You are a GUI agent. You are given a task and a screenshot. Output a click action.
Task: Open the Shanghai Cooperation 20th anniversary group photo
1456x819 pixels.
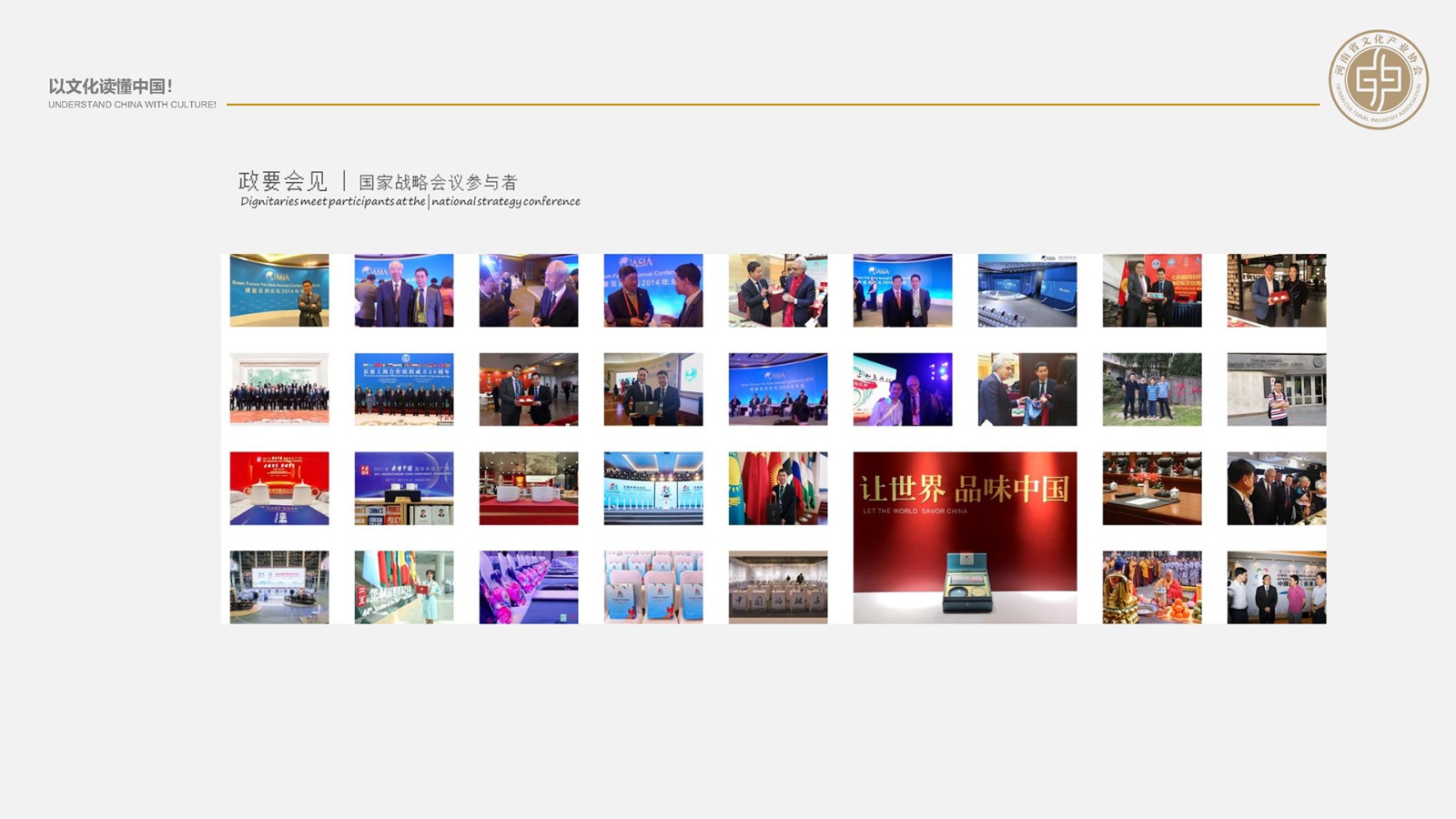404,389
